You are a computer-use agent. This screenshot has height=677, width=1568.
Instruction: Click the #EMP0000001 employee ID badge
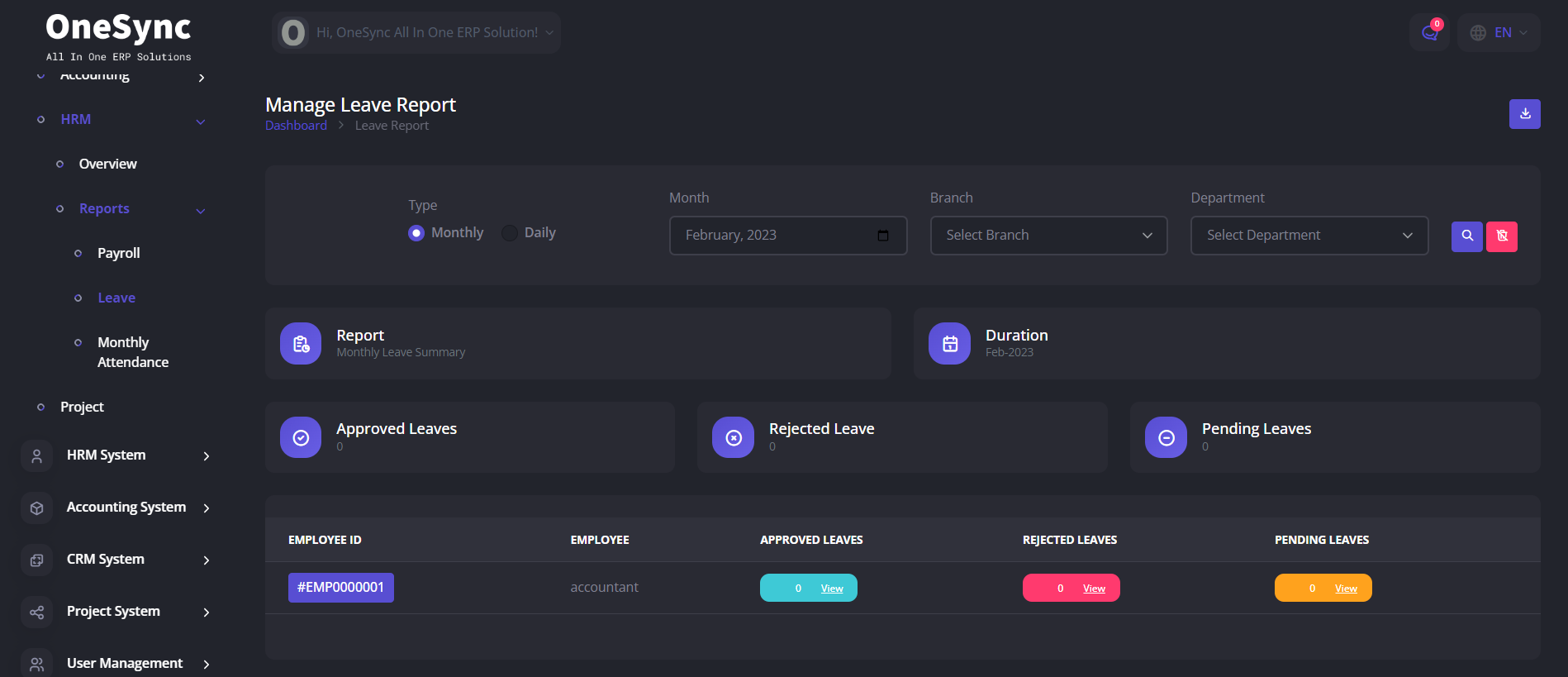click(x=340, y=588)
